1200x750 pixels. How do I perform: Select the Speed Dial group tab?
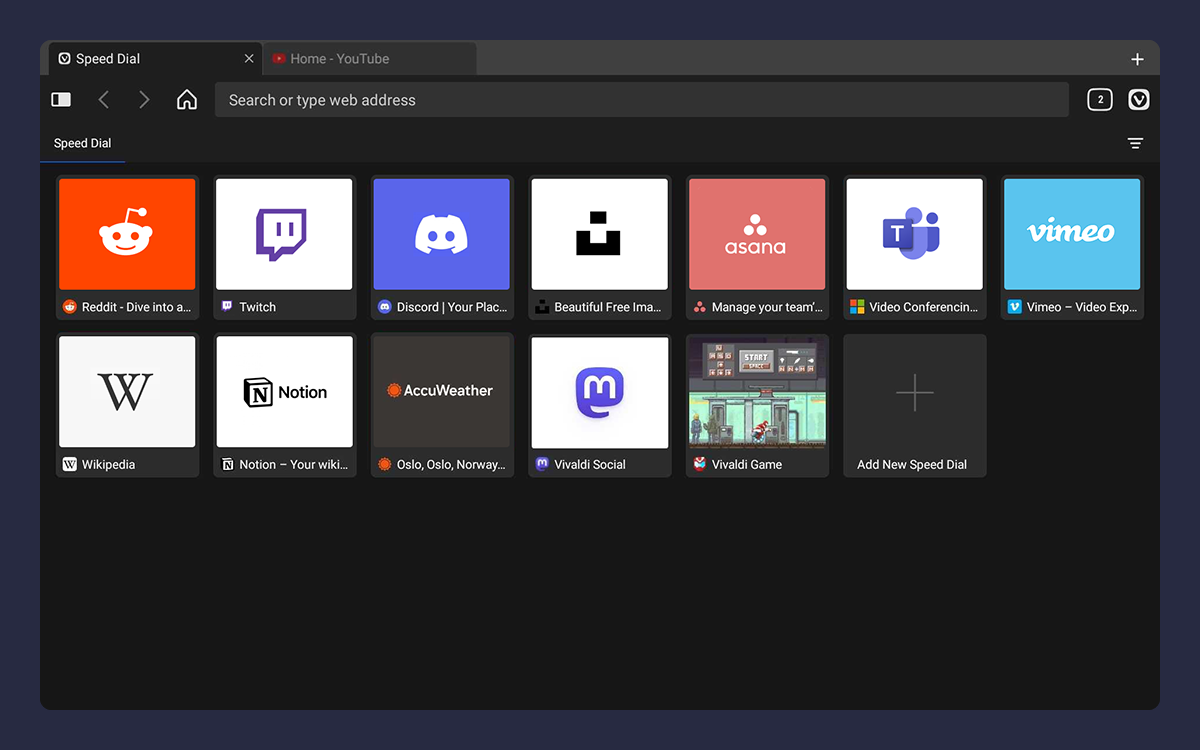[82, 143]
